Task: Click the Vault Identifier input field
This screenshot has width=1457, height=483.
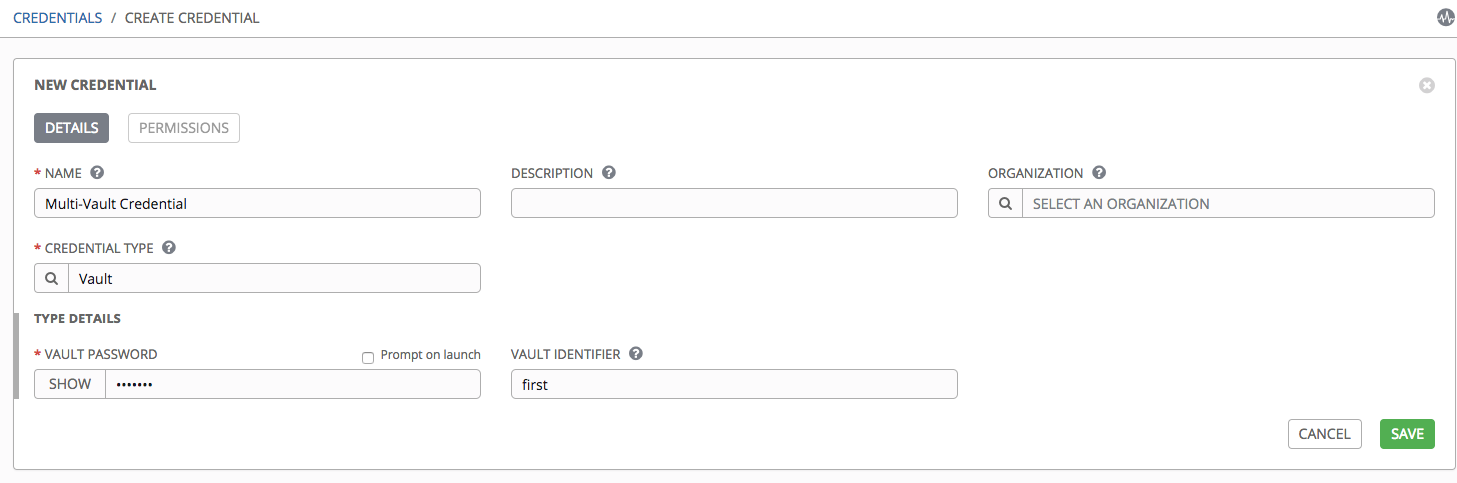Action: (734, 384)
